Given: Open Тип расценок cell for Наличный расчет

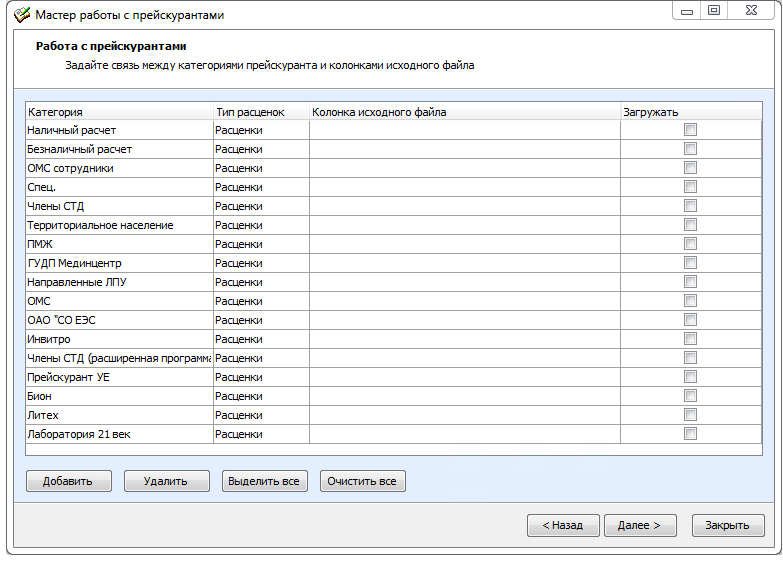Looking at the screenshot, I should (260, 130).
